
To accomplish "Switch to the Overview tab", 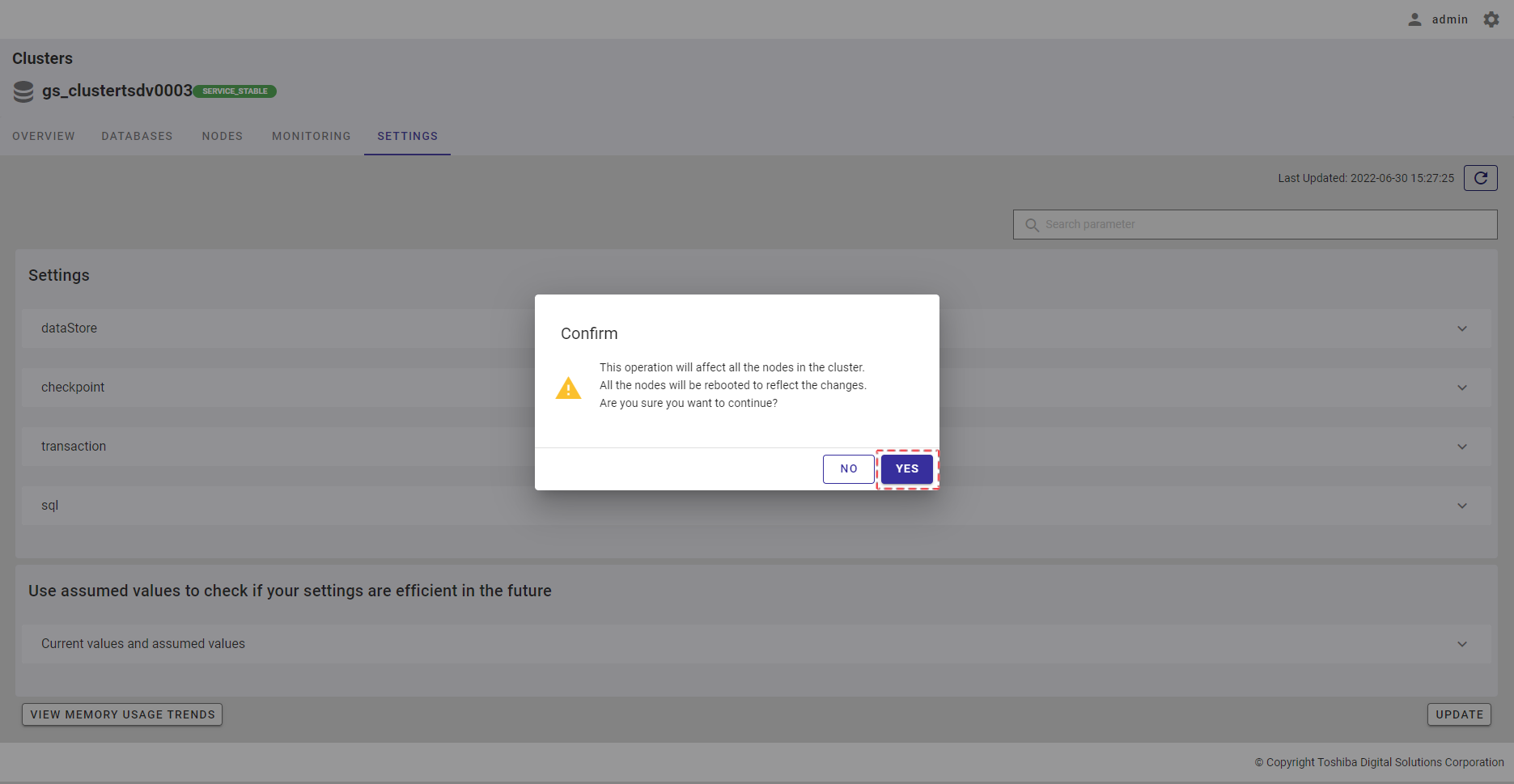I will click(x=44, y=136).
